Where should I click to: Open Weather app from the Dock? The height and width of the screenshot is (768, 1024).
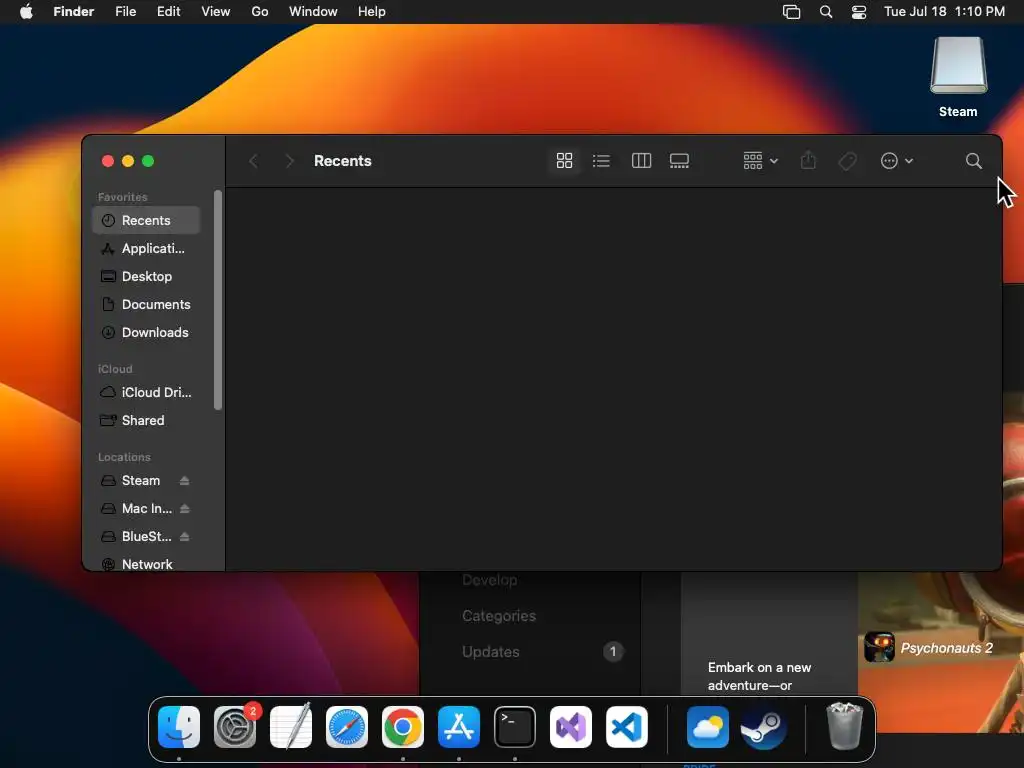708,727
